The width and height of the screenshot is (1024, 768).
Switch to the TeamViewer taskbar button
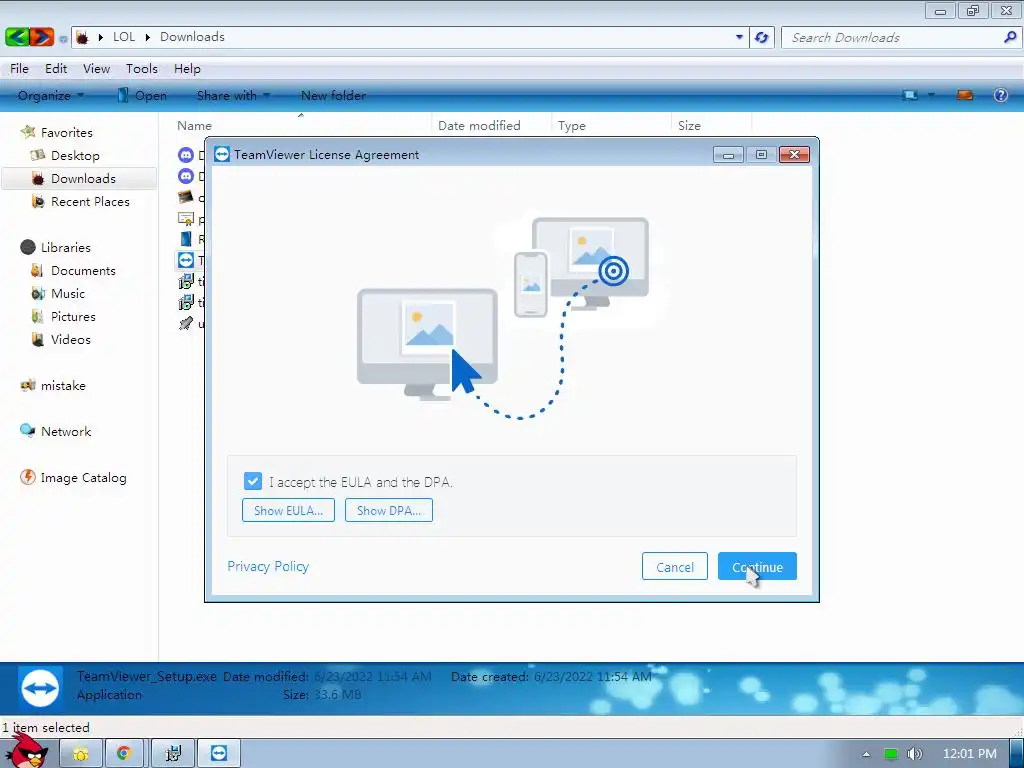(x=219, y=754)
